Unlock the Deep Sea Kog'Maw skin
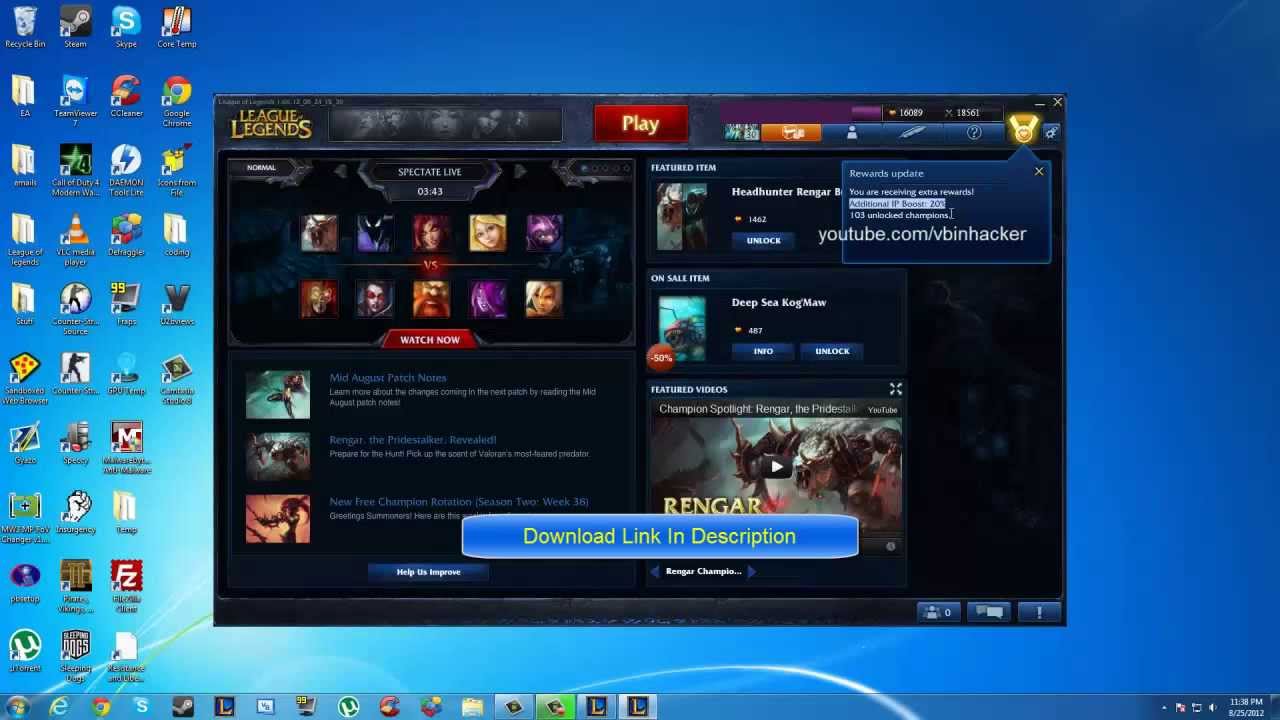Screen dimensions: 1280x720 click(x=832, y=351)
